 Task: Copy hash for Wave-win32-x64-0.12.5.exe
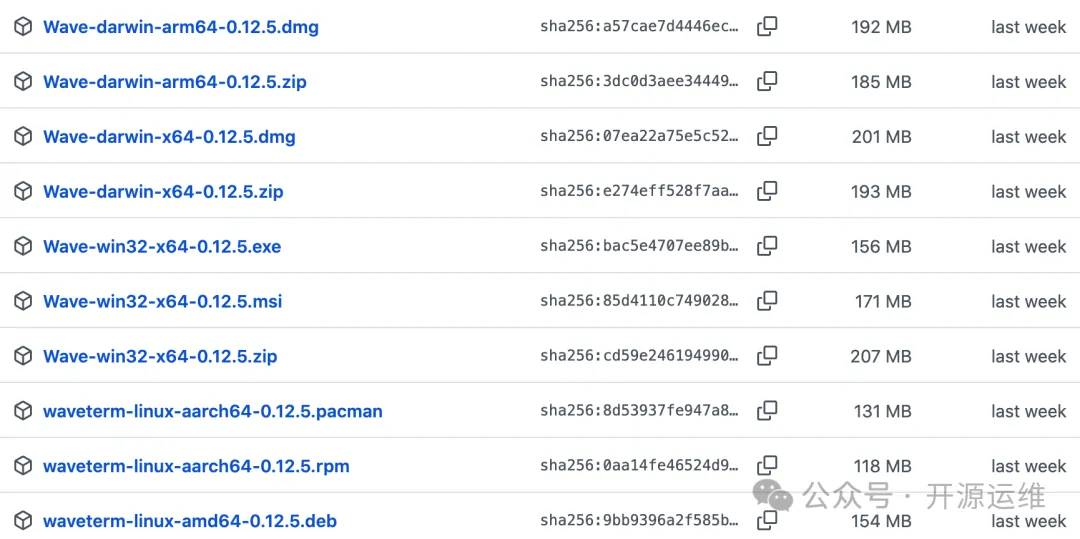767,247
